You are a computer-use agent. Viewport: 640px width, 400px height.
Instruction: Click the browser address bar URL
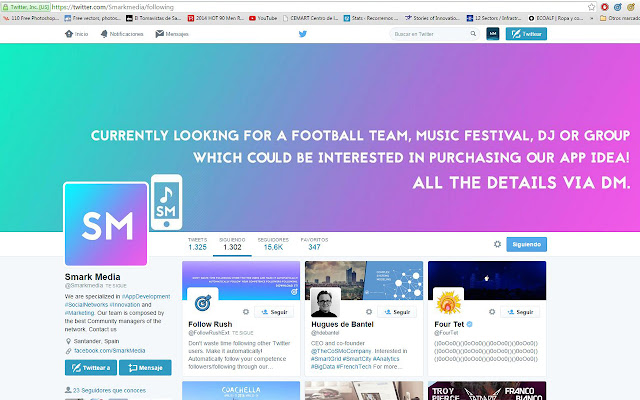click(113, 7)
